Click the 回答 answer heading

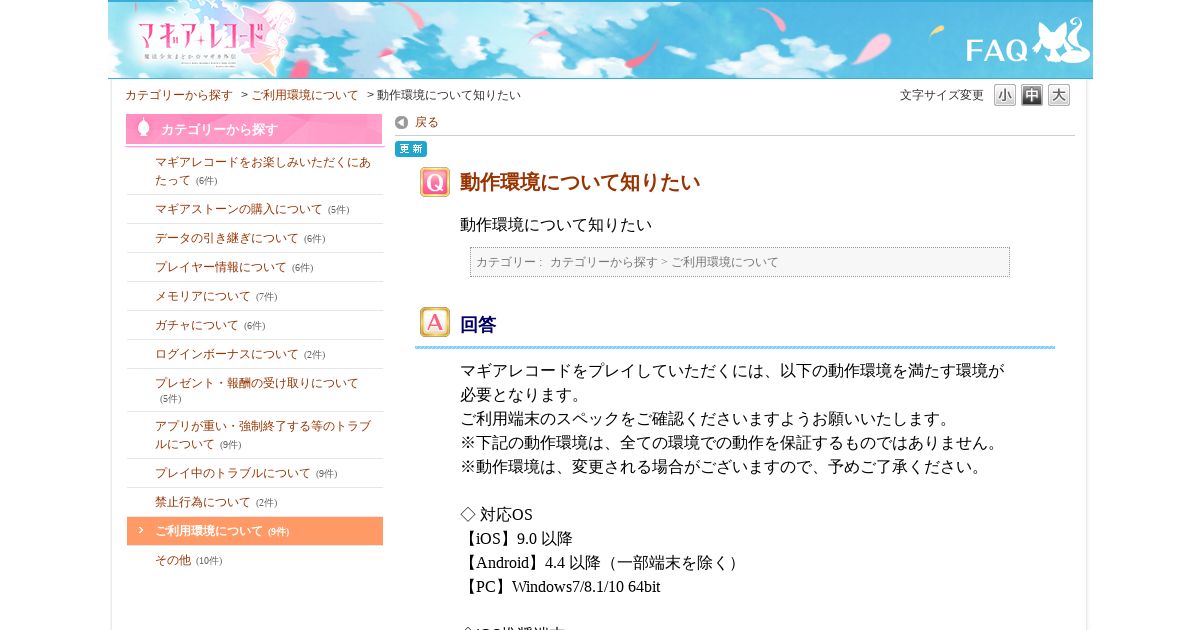[x=478, y=324]
